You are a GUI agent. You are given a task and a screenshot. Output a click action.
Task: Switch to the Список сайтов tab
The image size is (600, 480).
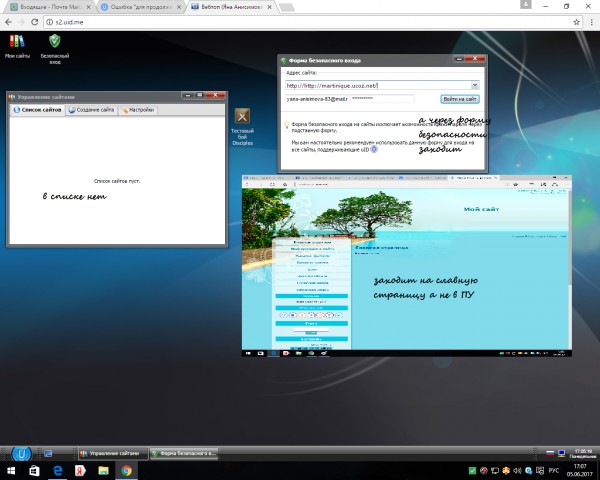tap(38, 110)
